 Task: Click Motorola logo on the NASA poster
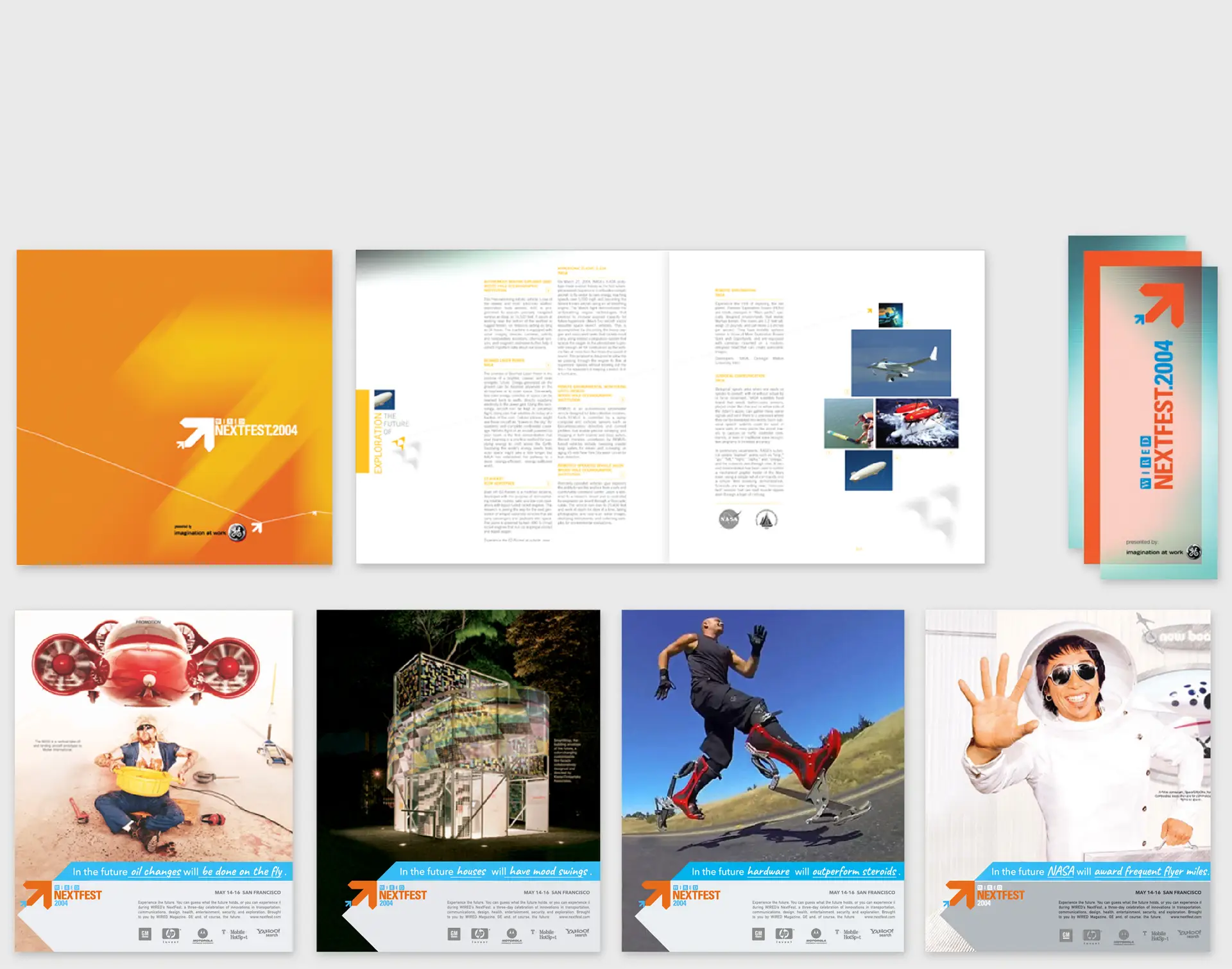pos(1124,937)
